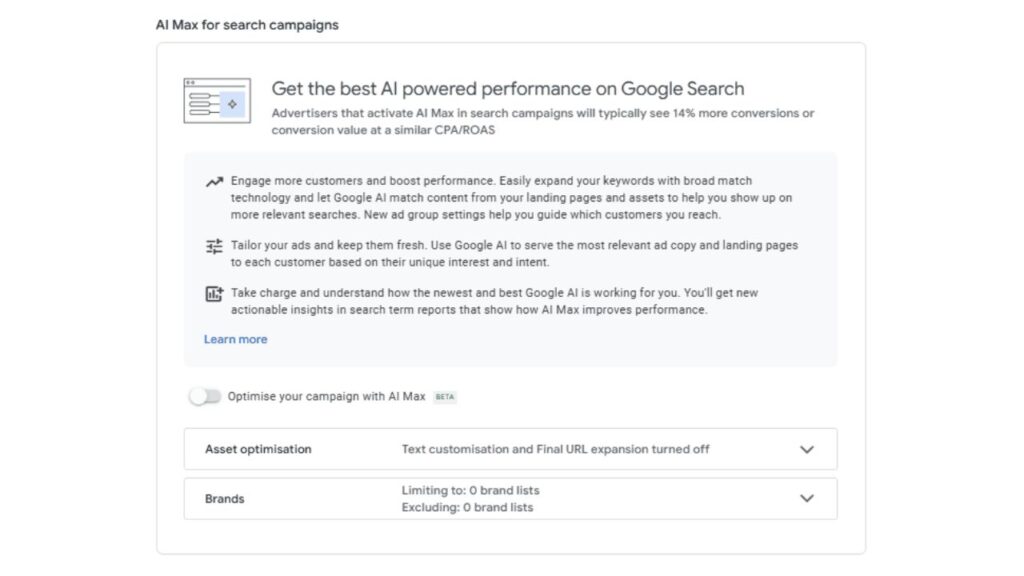Viewport: 1024px width, 576px height.
Task: Open the Learn more link
Action: click(x=235, y=339)
